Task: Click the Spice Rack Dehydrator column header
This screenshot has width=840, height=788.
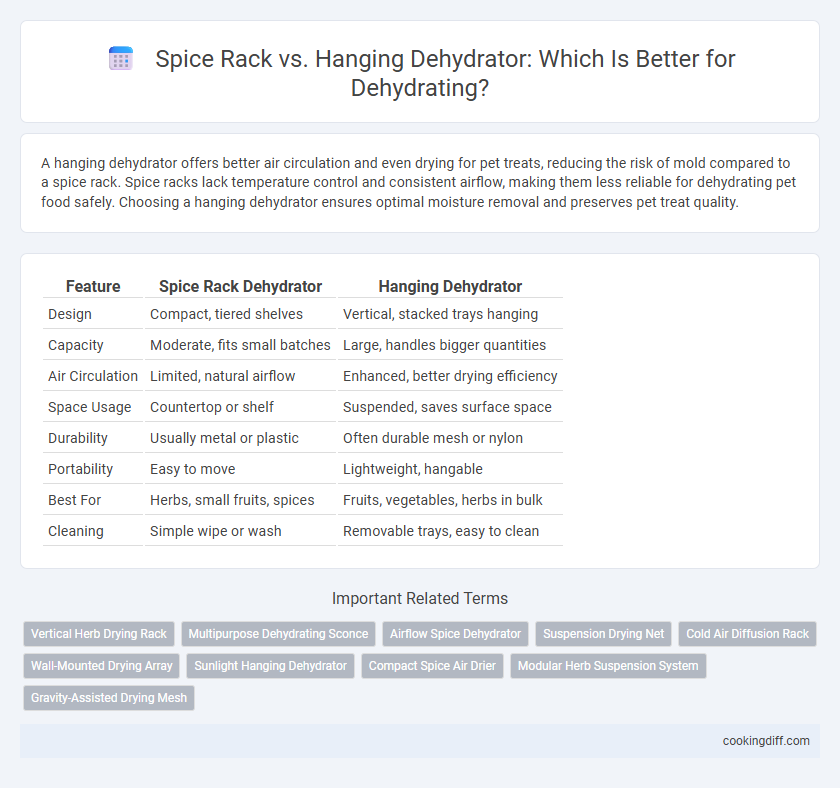Action: (240, 287)
